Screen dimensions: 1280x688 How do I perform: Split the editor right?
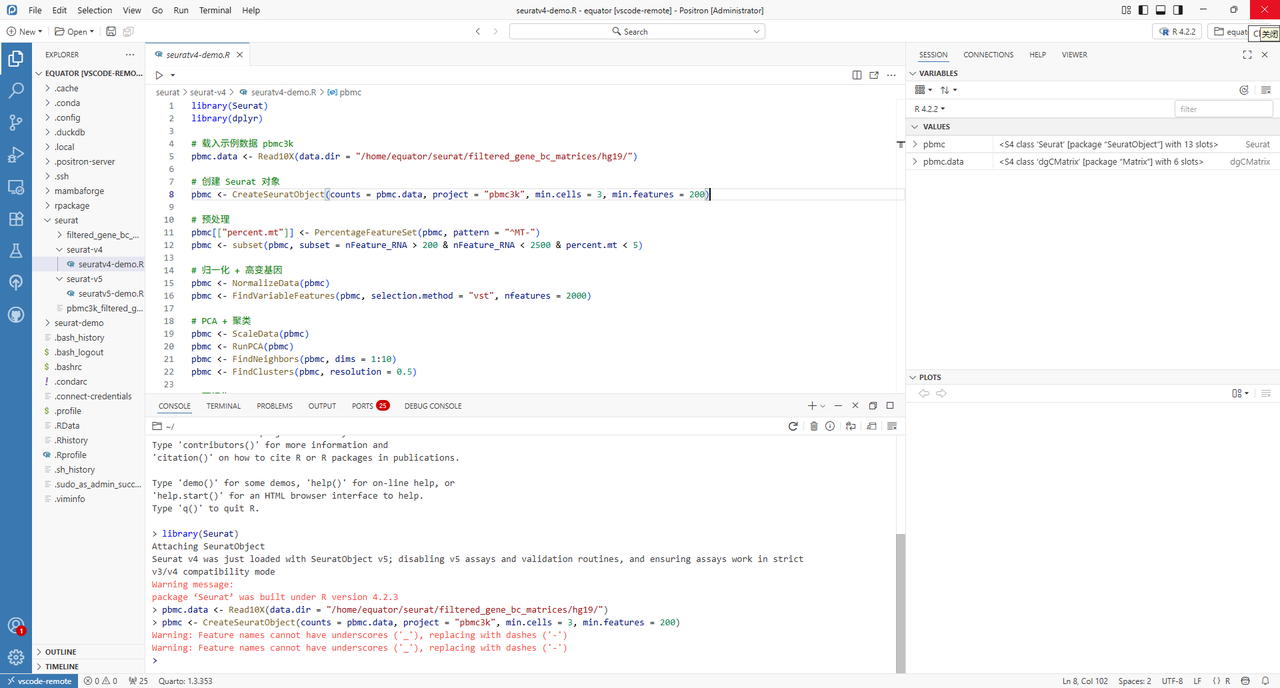tap(857, 75)
